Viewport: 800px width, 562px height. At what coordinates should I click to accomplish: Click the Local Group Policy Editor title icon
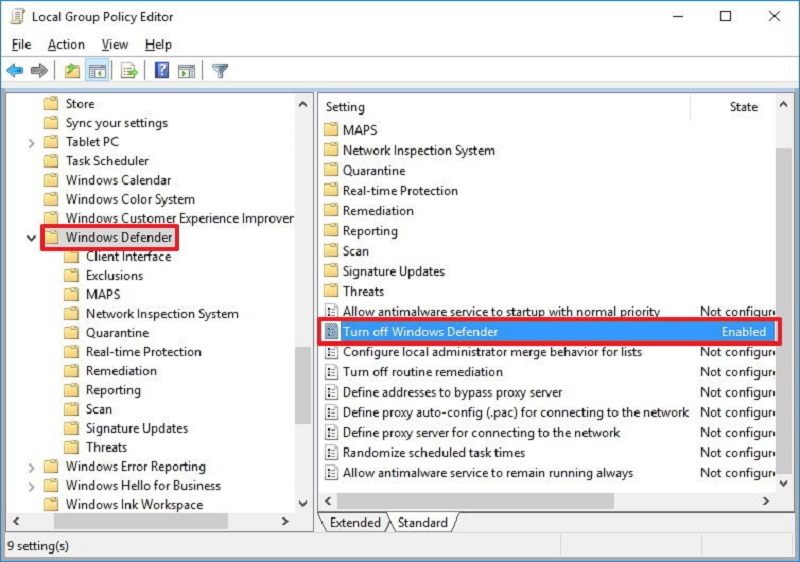[x=17, y=16]
